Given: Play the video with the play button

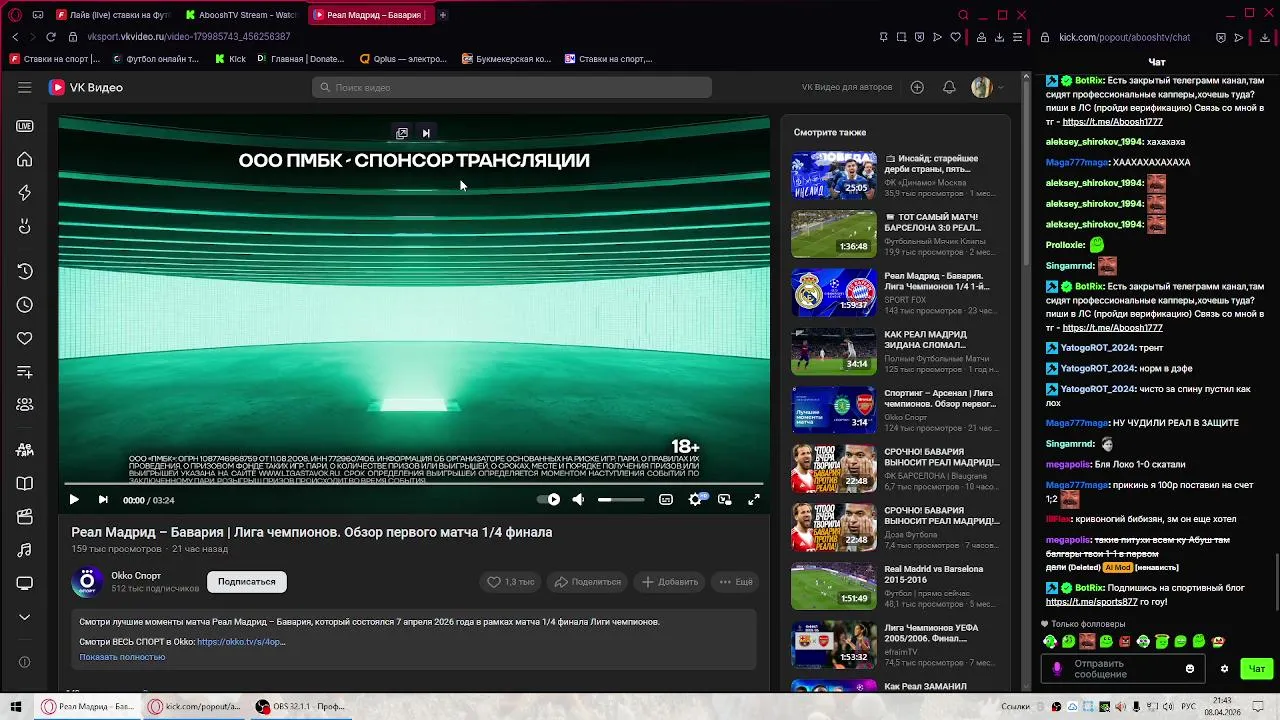Looking at the screenshot, I should [x=74, y=499].
